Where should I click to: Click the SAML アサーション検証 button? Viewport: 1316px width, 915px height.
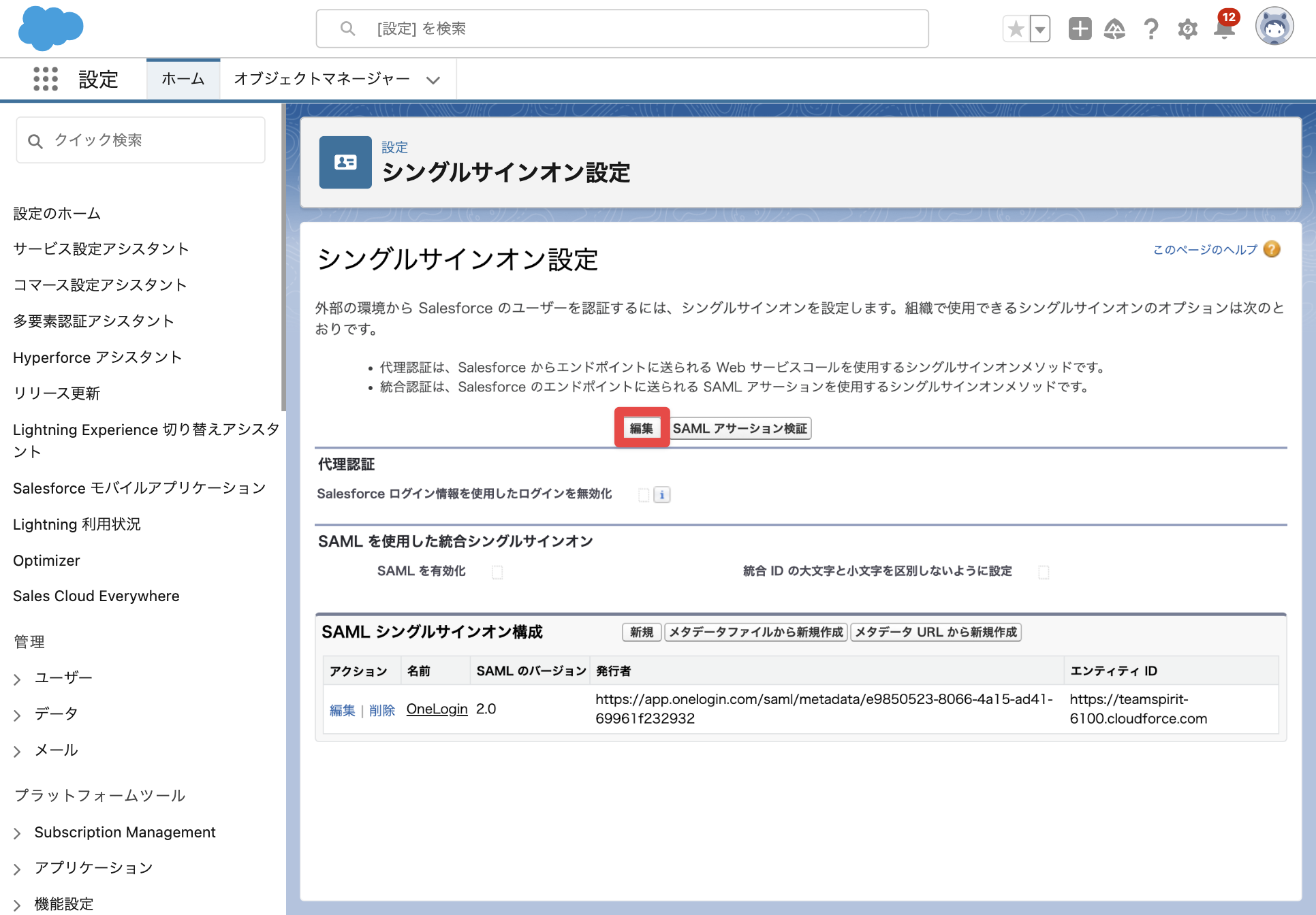[x=740, y=428]
